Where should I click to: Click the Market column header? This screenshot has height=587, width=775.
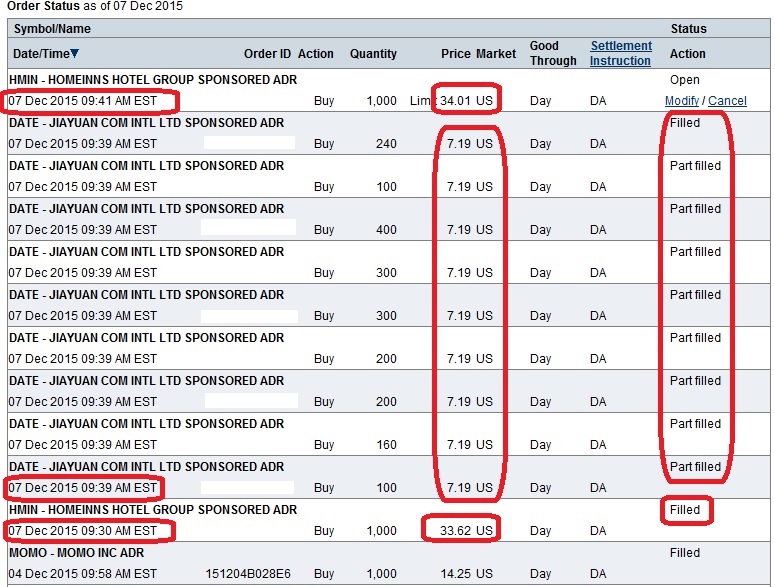pos(496,53)
